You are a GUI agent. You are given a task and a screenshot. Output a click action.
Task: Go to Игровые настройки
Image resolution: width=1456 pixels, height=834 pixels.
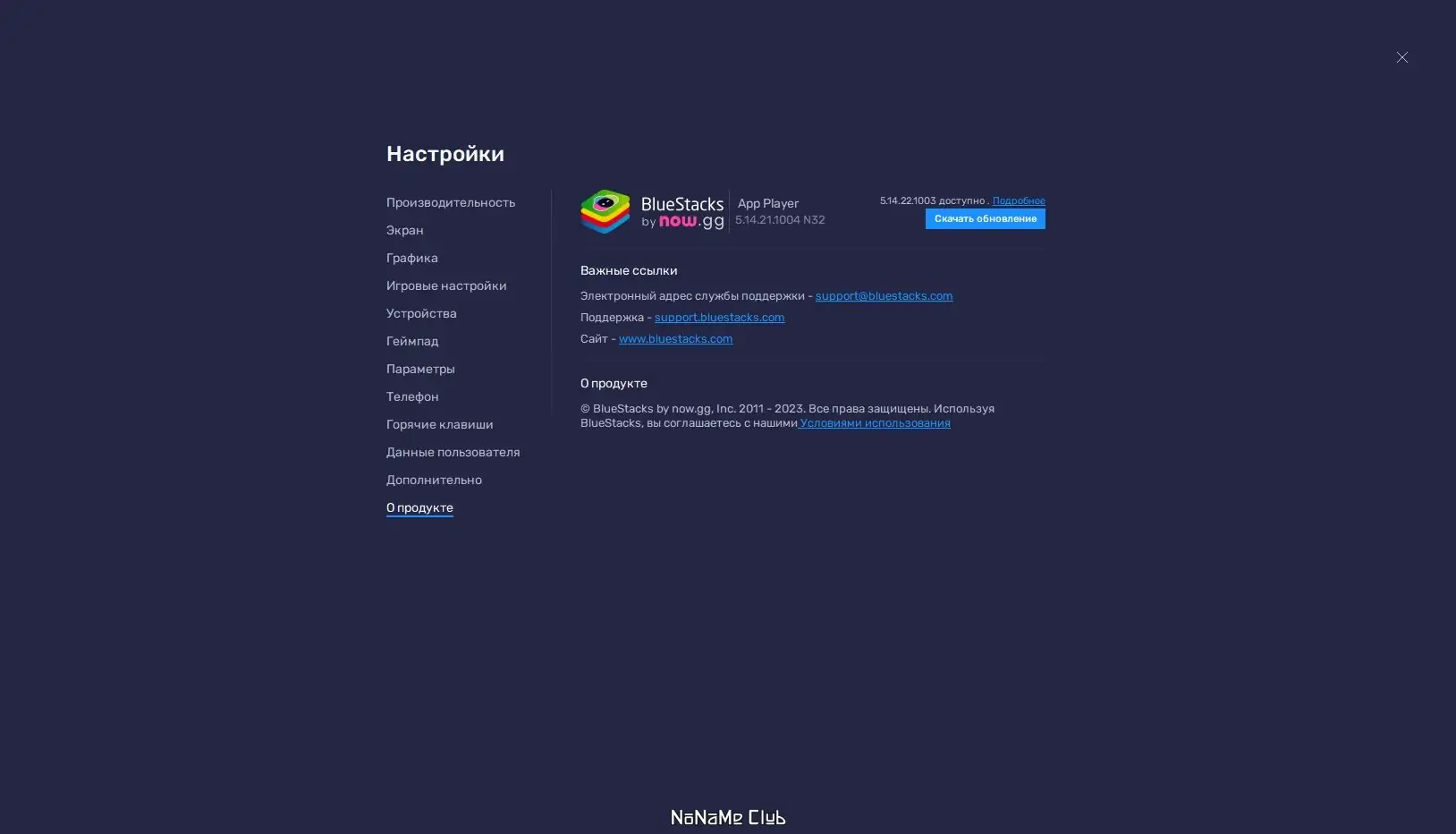point(446,285)
